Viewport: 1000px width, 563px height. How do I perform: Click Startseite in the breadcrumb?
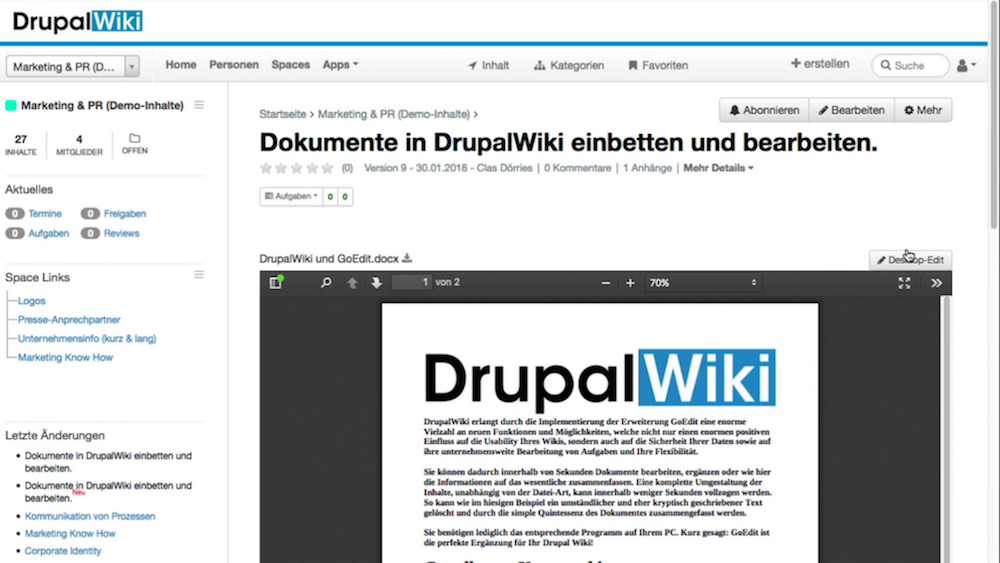283,114
